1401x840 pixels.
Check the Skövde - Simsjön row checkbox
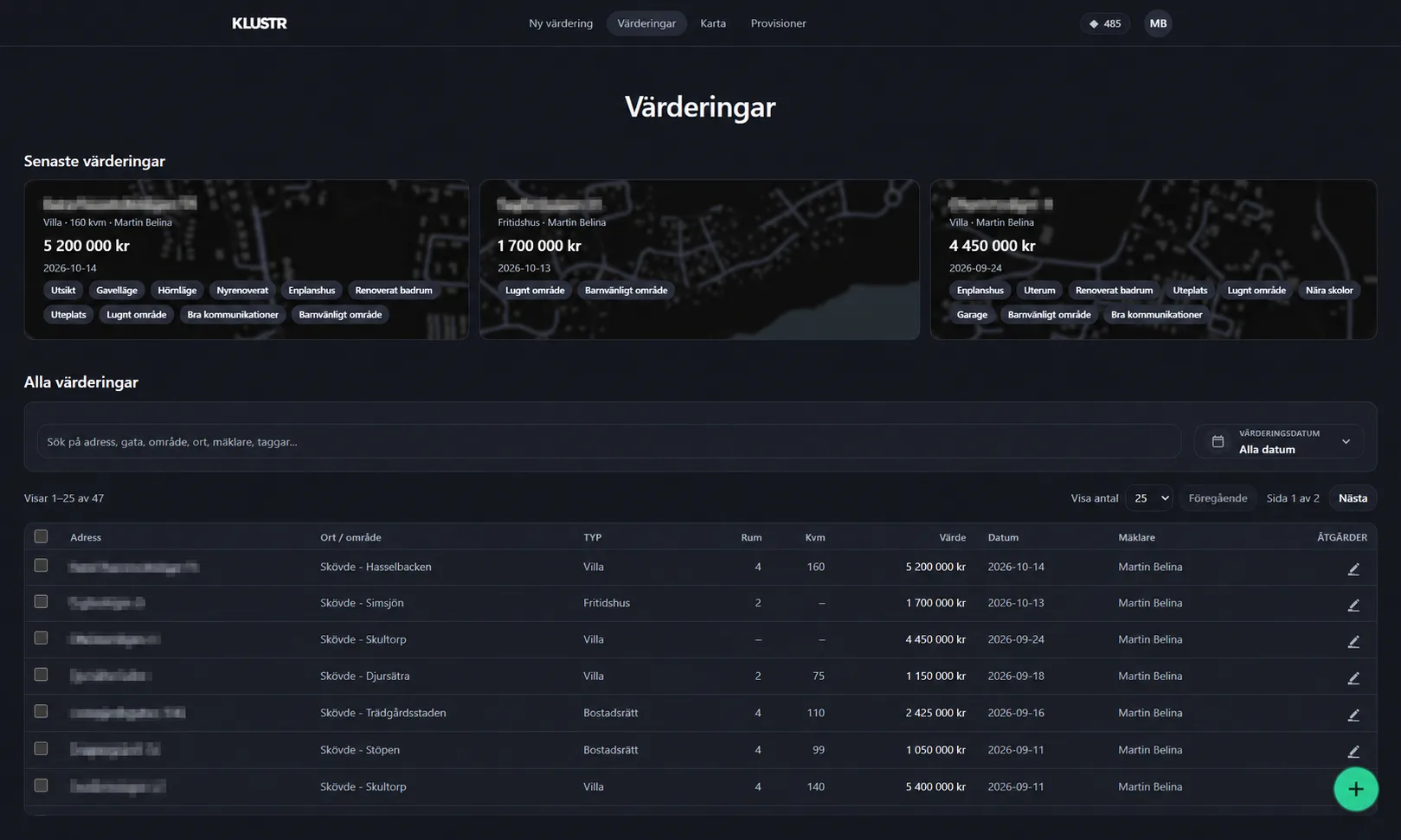coord(41,601)
